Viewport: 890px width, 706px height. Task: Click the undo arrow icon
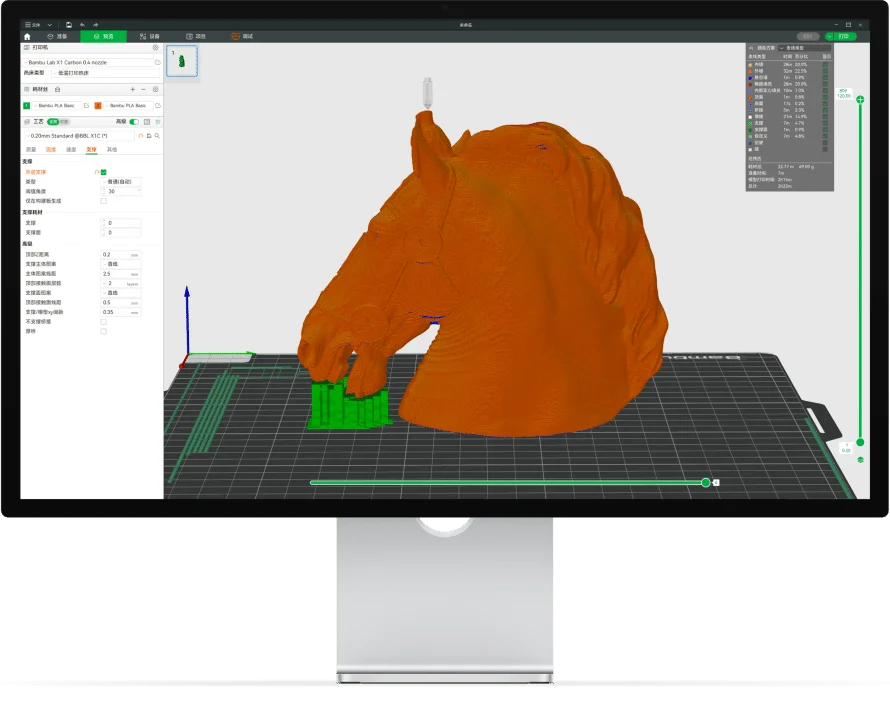pos(82,25)
